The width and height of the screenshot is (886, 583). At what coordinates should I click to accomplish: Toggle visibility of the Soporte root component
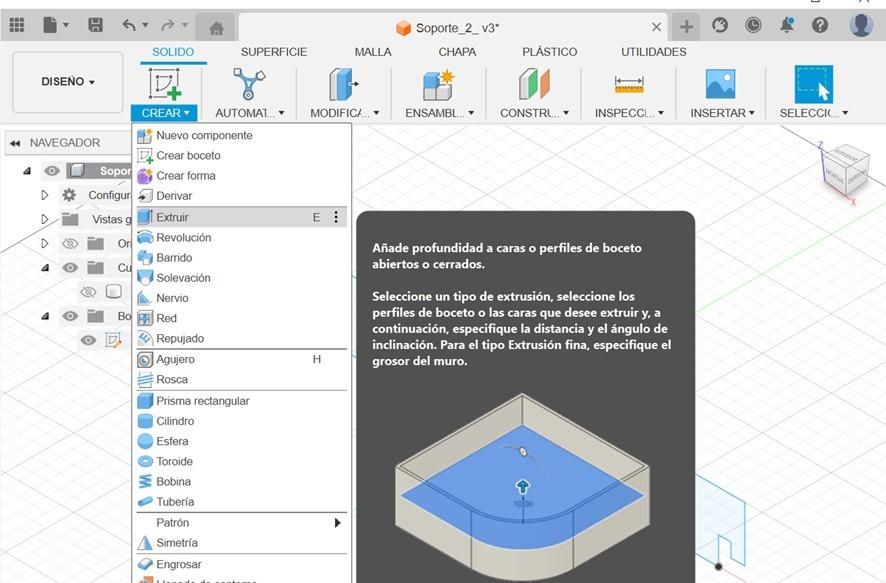coord(51,171)
